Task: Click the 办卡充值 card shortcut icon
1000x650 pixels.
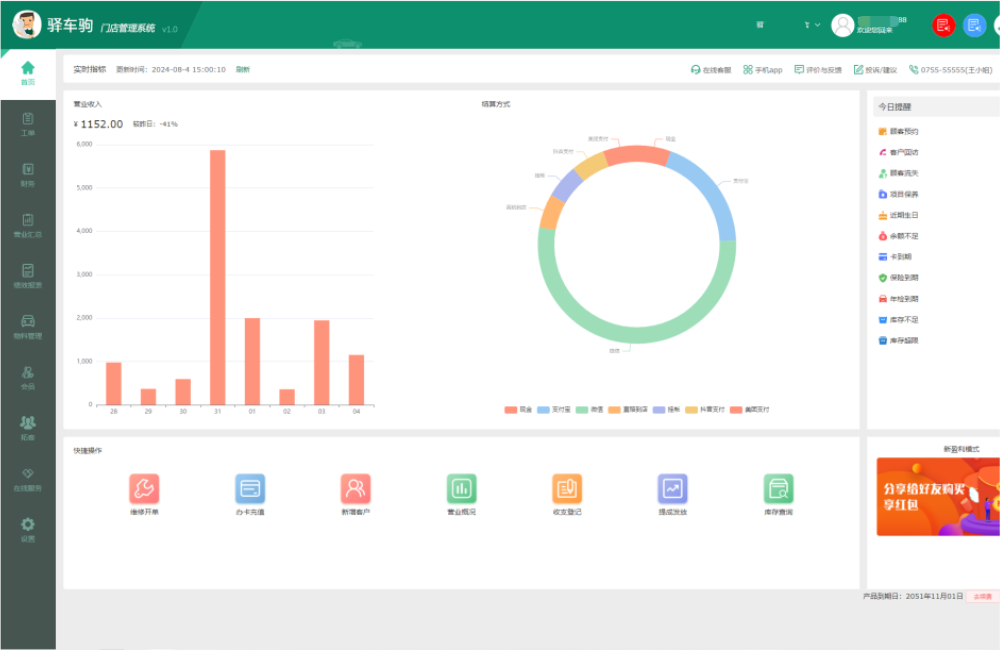Action: 250,489
